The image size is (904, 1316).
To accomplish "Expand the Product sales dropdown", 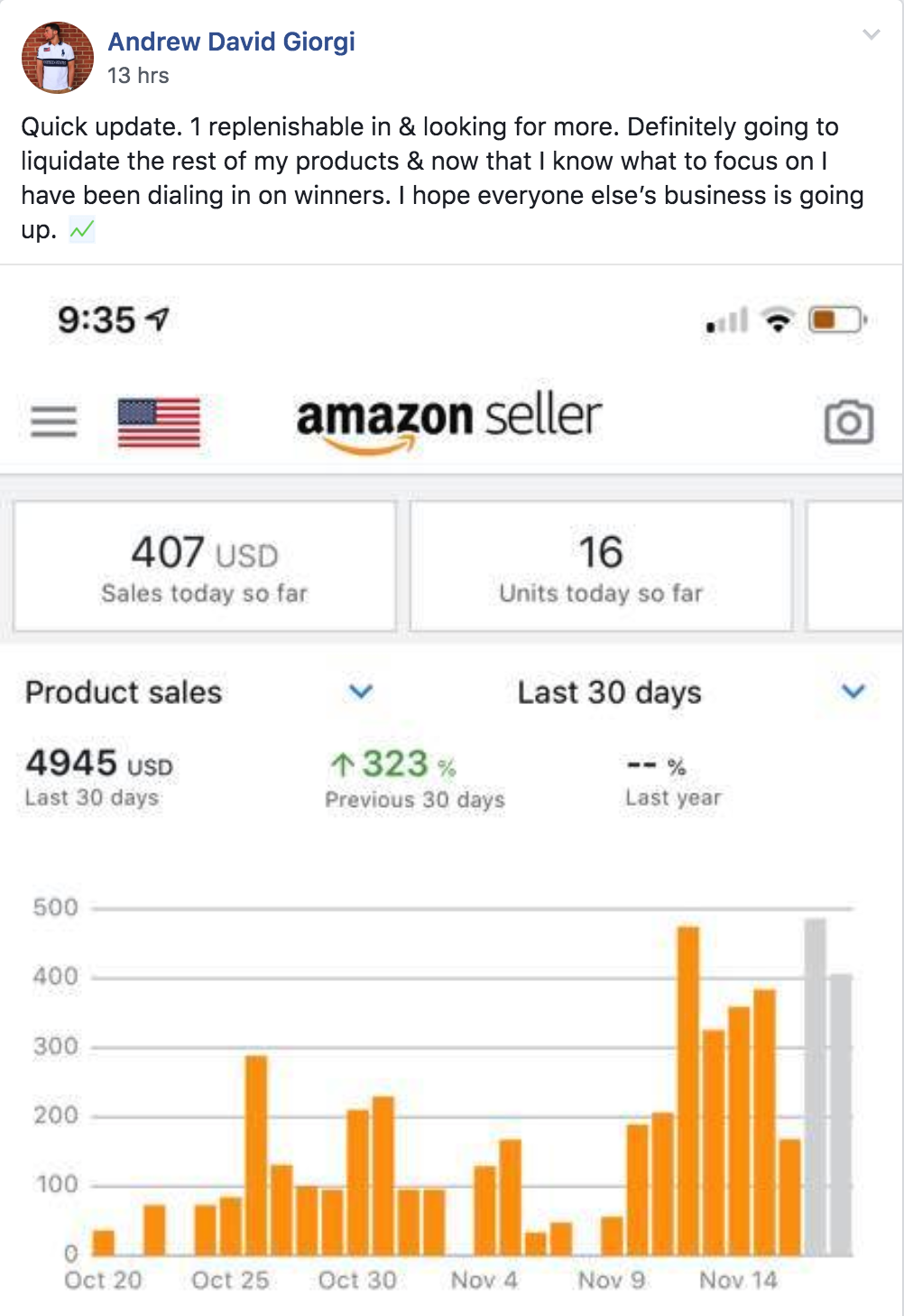I will pyautogui.click(x=361, y=691).
